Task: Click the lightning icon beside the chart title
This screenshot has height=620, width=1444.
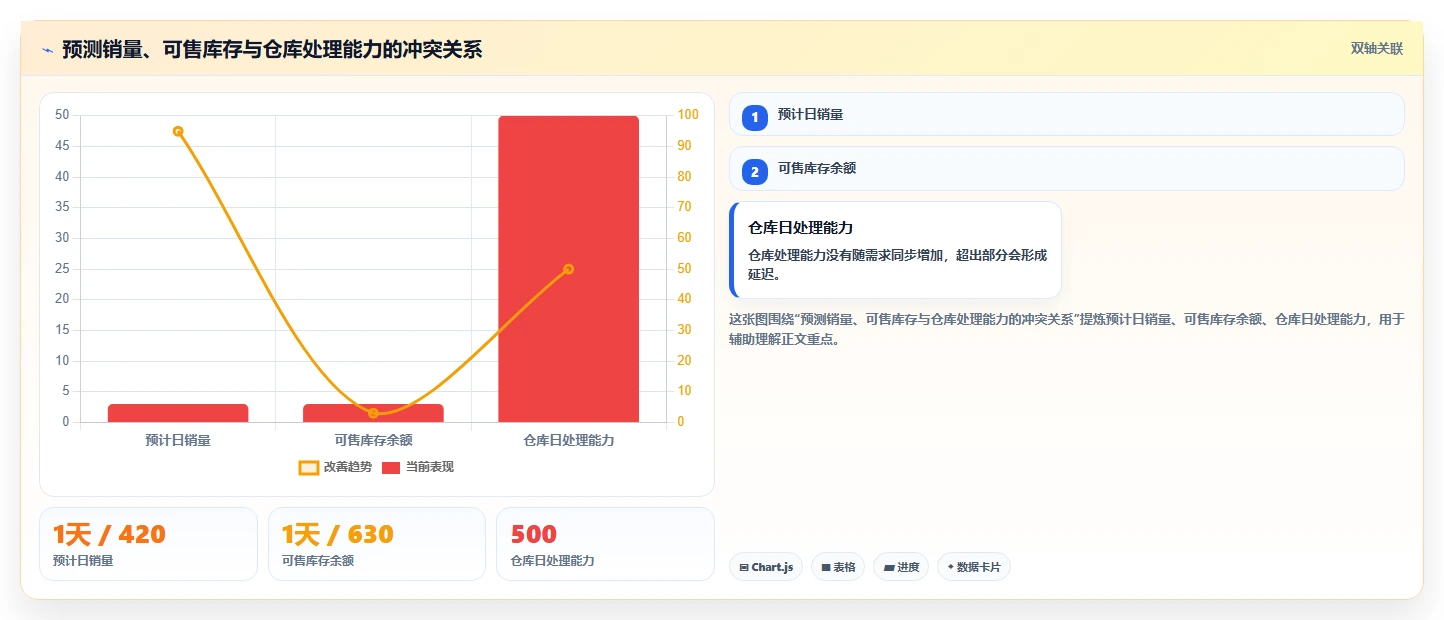Action: 47,49
